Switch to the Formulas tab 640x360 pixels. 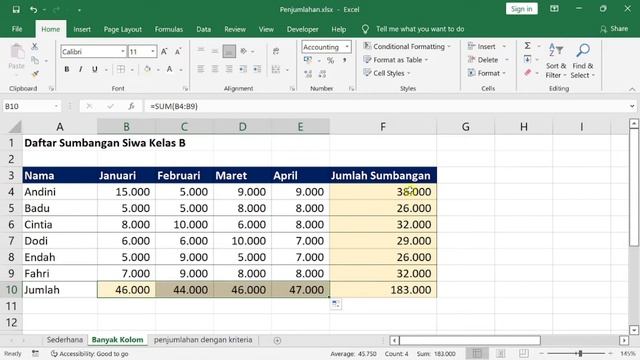point(169,29)
